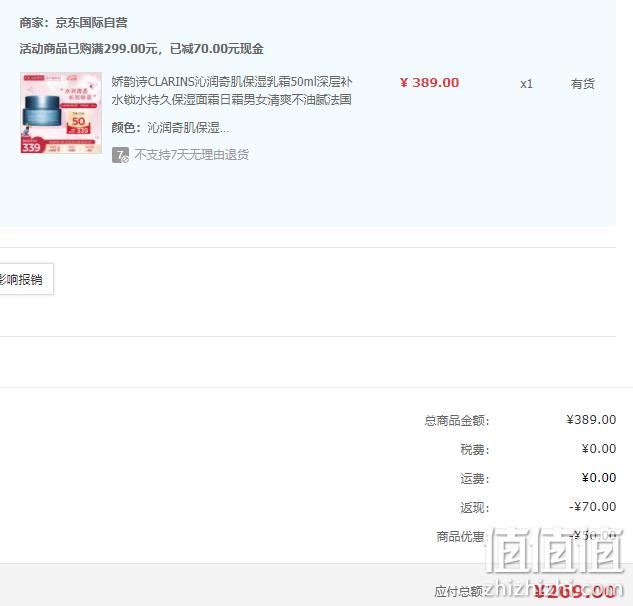Open the Clarins cream product thumbnail
The image size is (633, 606).
point(61,113)
